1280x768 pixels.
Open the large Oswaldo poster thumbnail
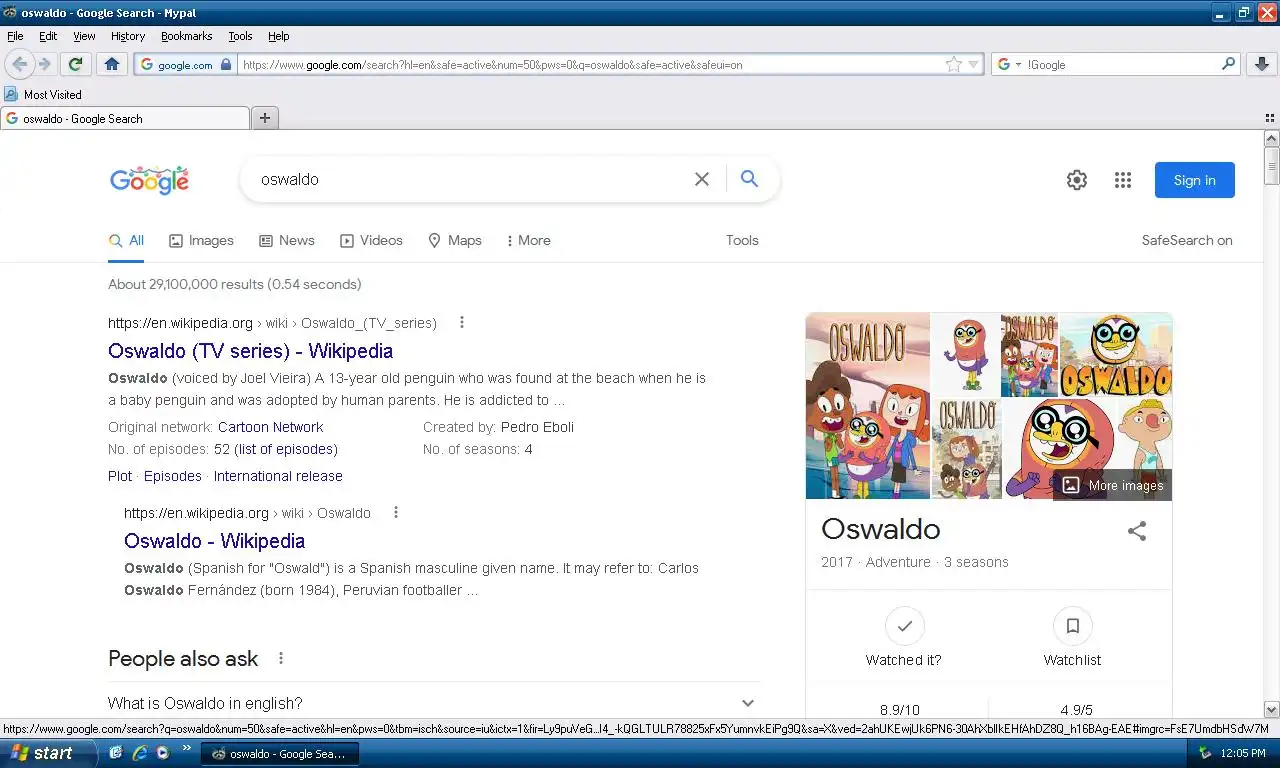[868, 406]
